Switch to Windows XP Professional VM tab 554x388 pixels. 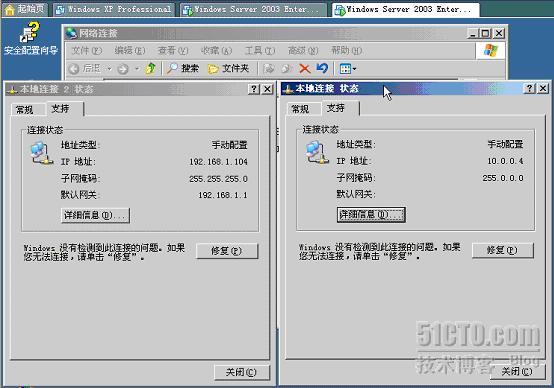click(x=114, y=9)
